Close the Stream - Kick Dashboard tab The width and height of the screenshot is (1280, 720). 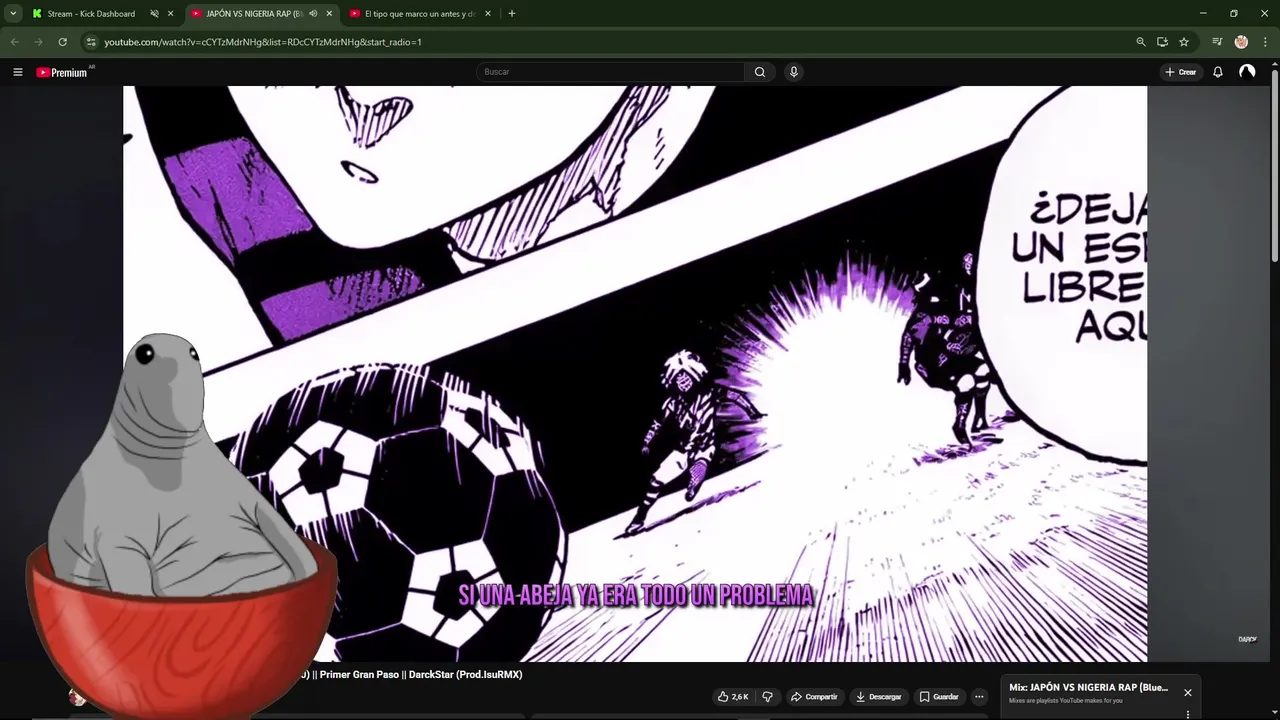coord(170,14)
